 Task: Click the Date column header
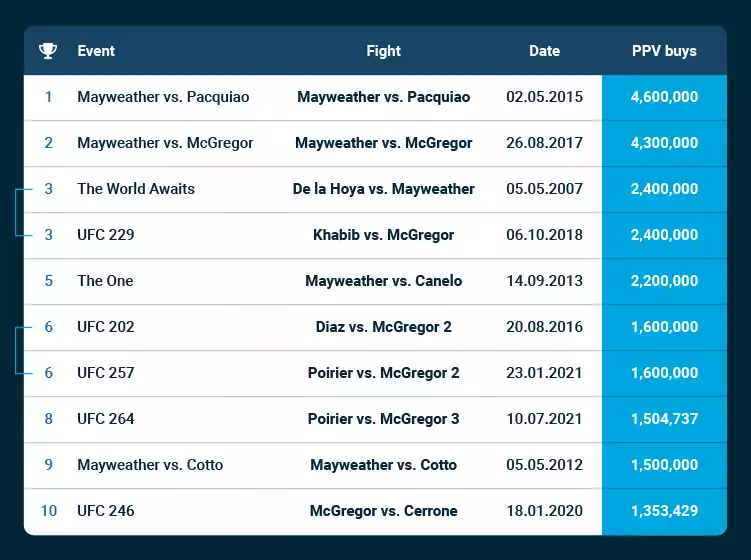(x=545, y=51)
